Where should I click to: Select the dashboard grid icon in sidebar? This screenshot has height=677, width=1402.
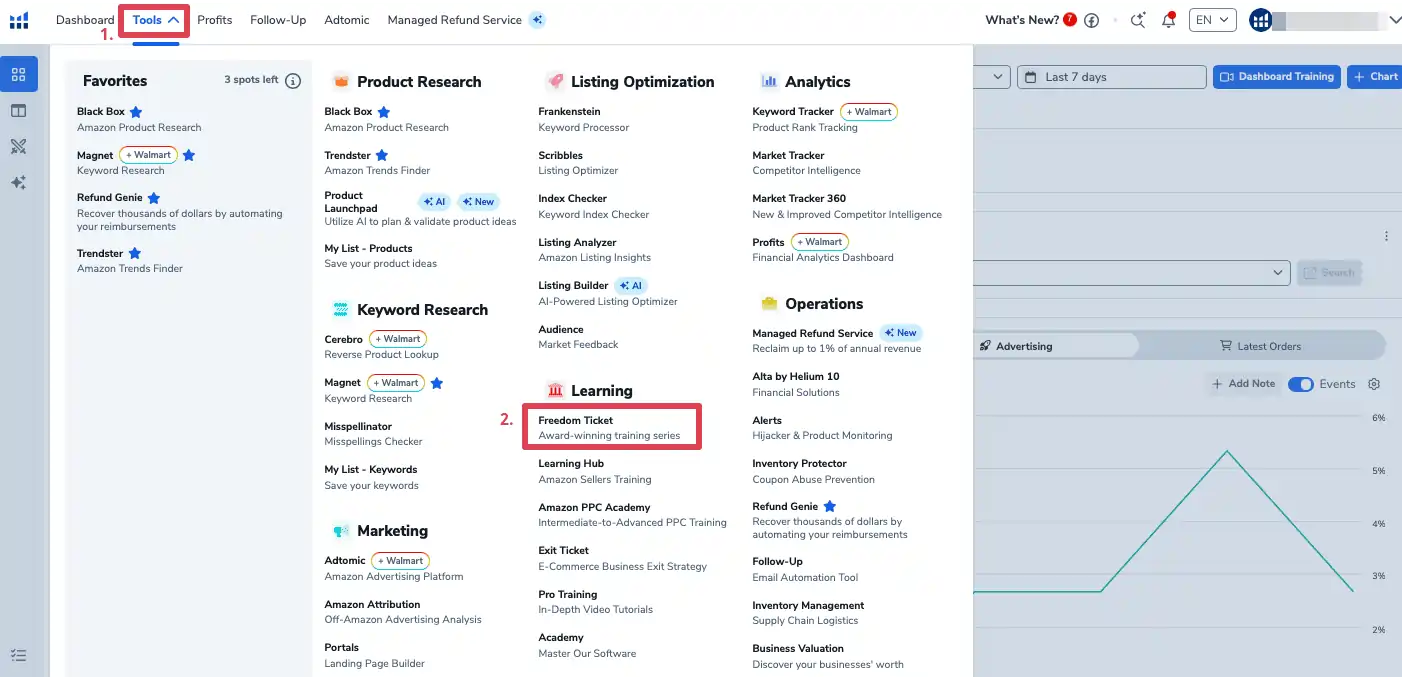pos(19,74)
